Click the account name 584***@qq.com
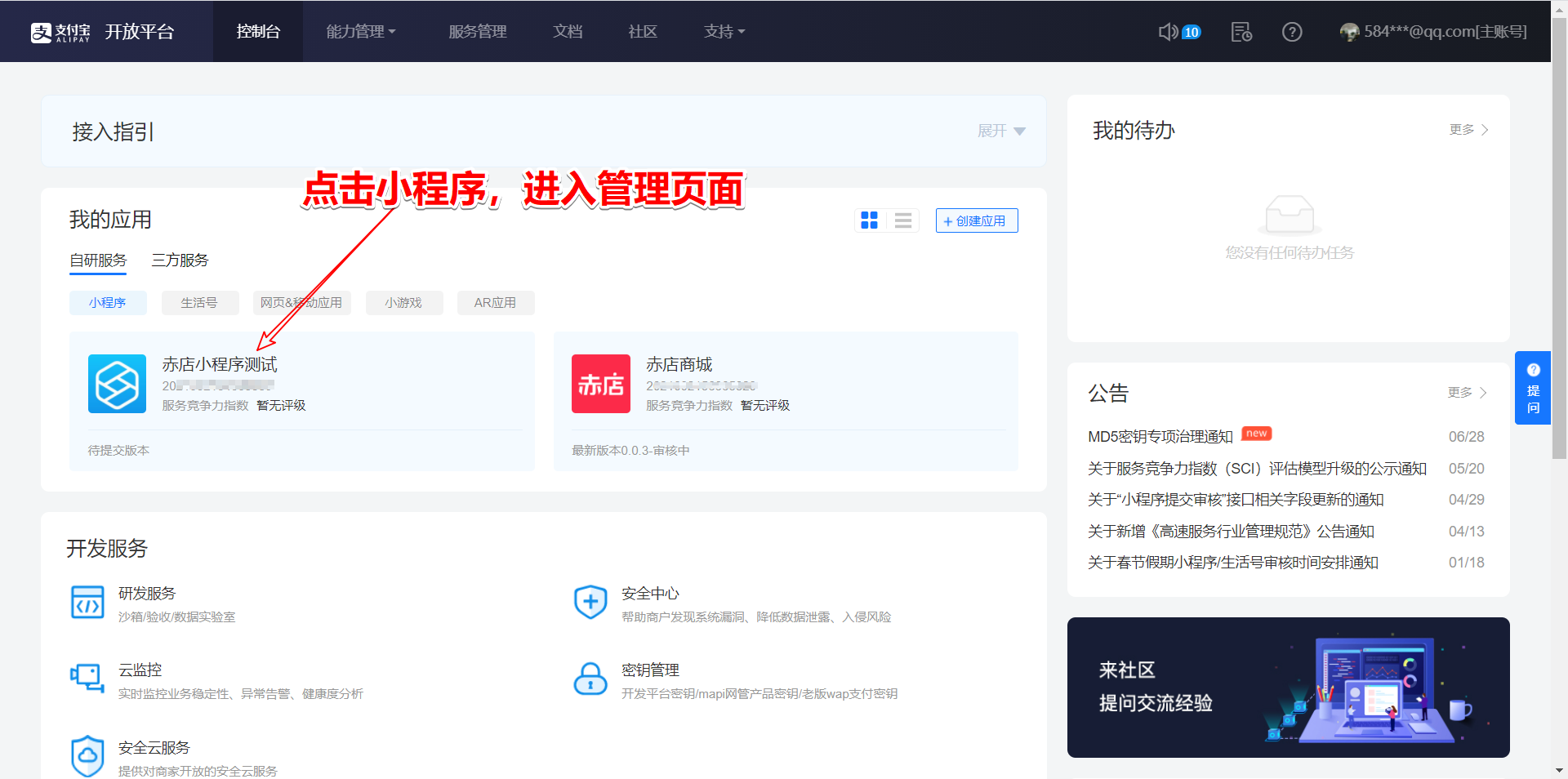Viewport: 1568px width, 779px height. pyautogui.click(x=1445, y=32)
